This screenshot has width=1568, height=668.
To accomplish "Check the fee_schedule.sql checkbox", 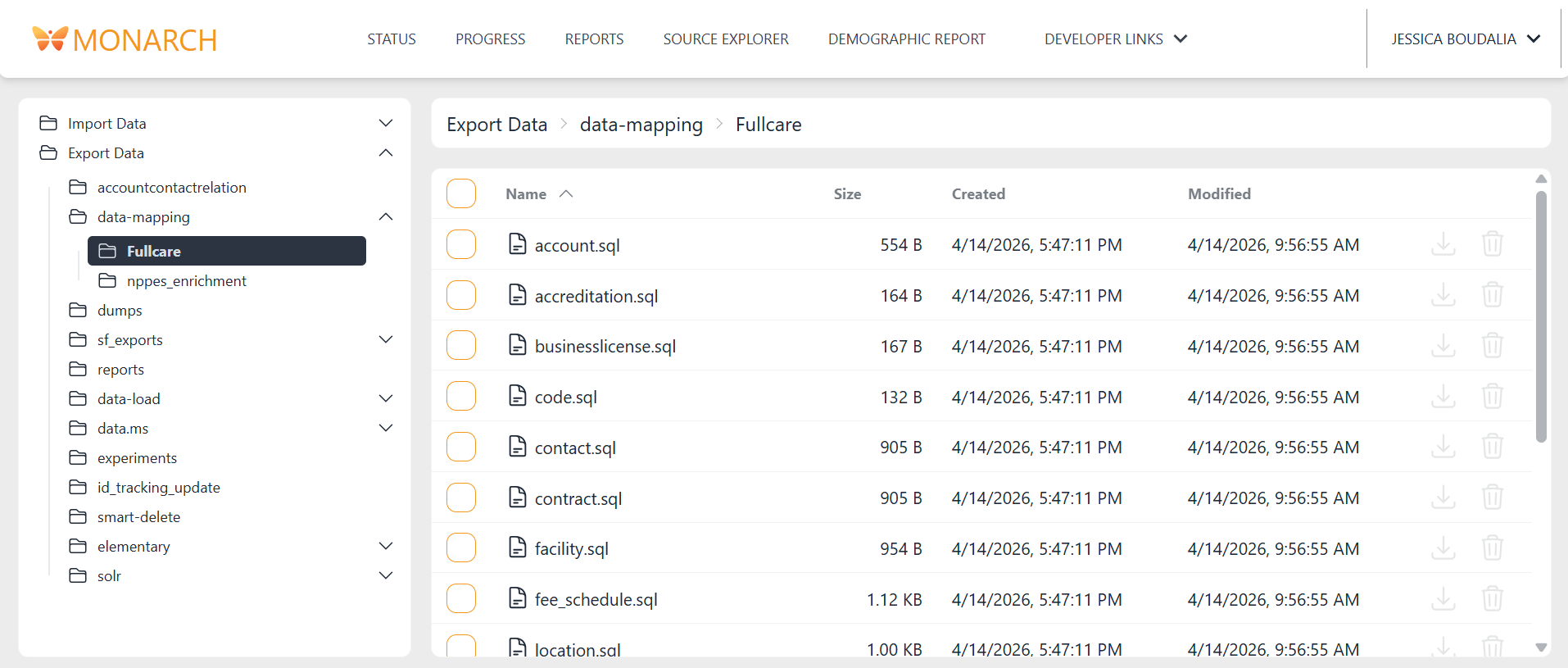I will [x=461, y=598].
